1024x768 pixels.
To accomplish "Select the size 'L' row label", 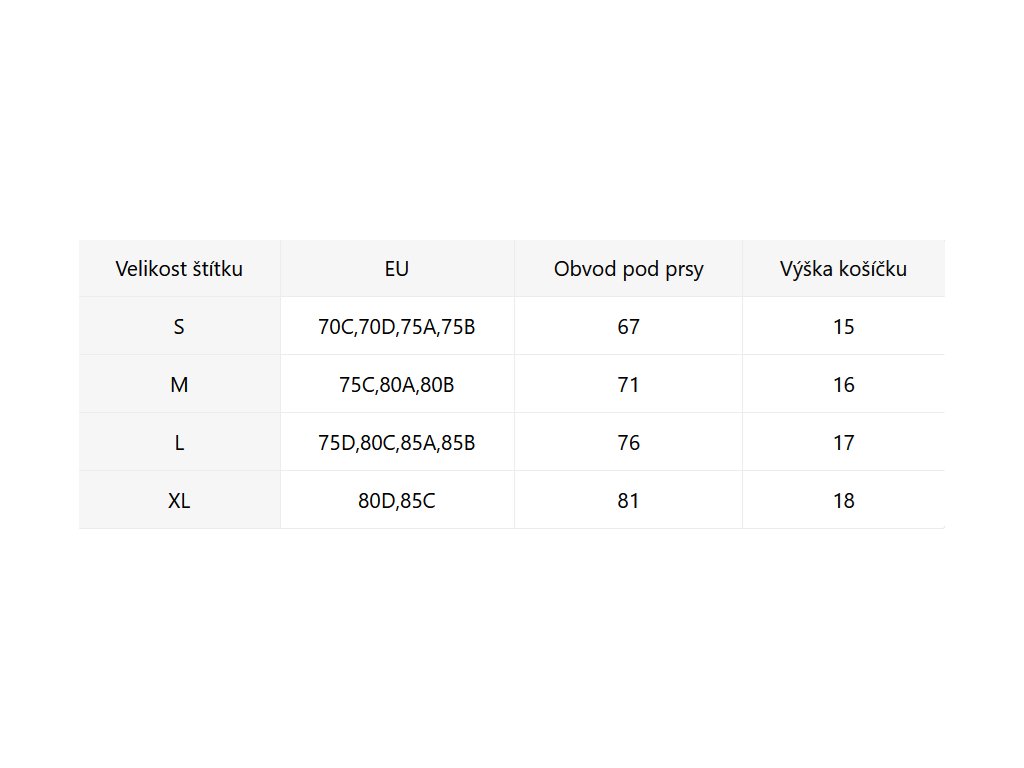I will tap(179, 443).
